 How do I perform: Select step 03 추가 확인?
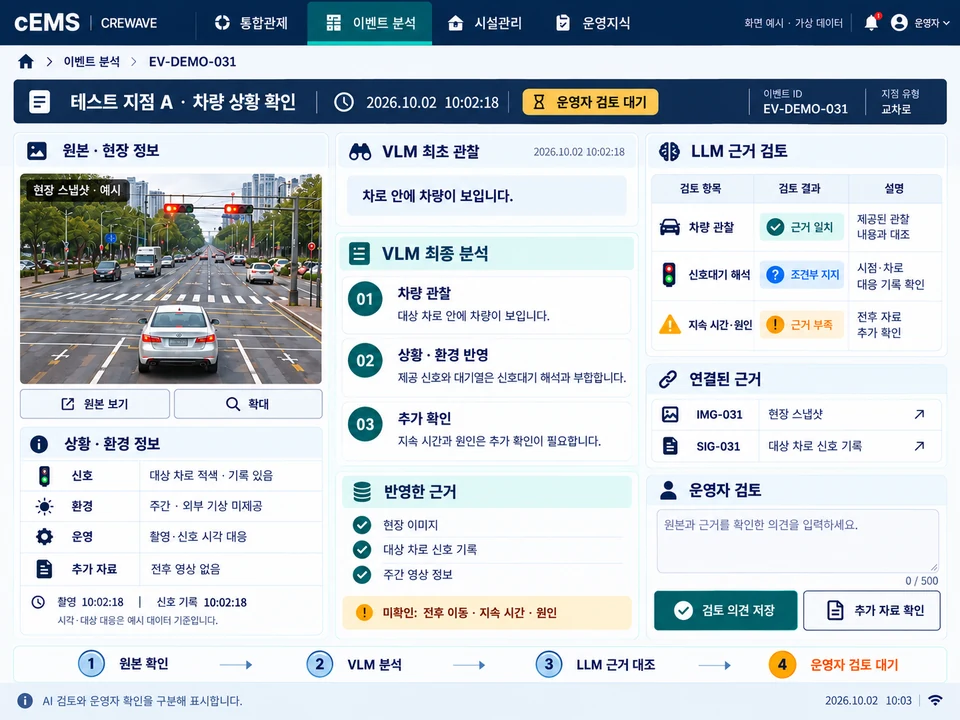486,430
